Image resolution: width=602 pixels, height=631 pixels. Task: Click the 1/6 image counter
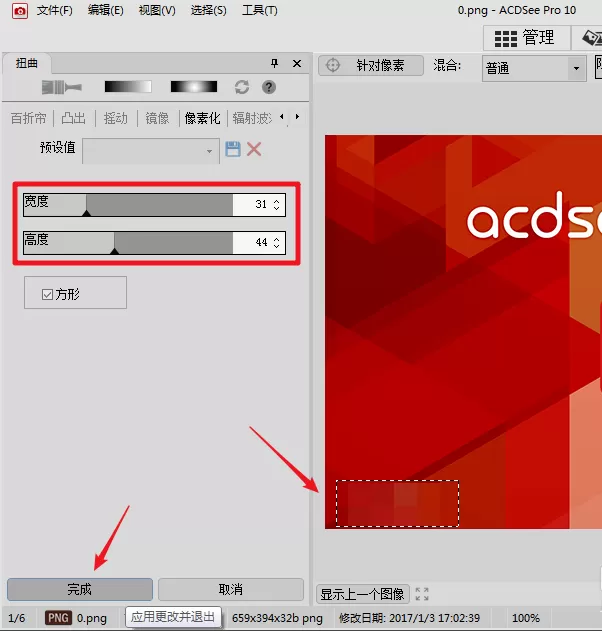tap(16, 618)
